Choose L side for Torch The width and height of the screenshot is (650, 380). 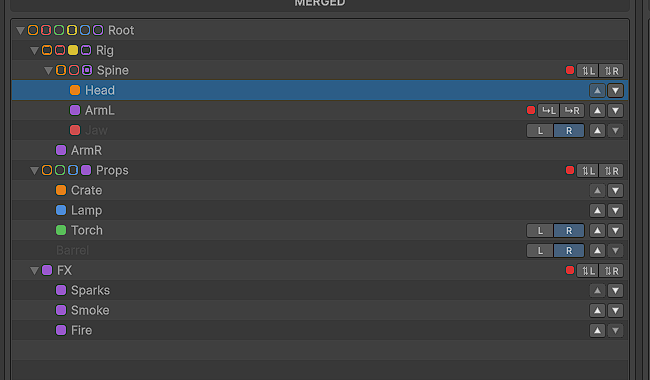point(540,230)
